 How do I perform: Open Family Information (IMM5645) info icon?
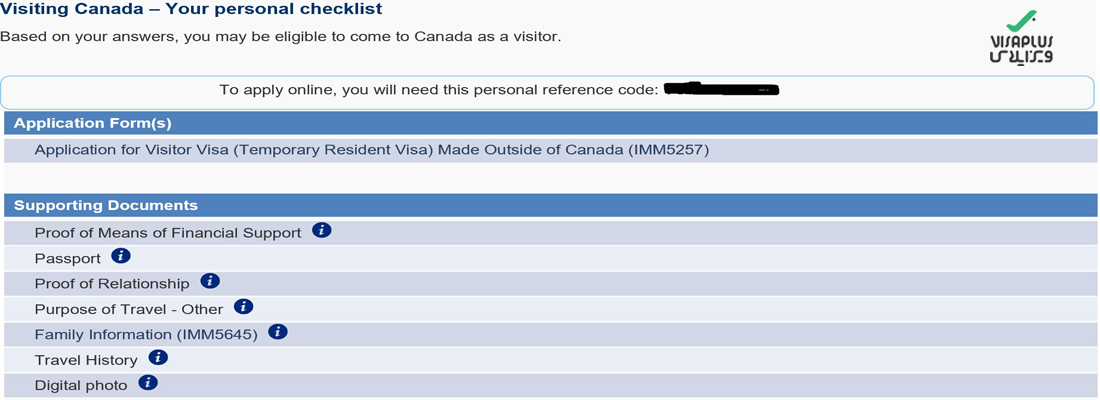[278, 332]
